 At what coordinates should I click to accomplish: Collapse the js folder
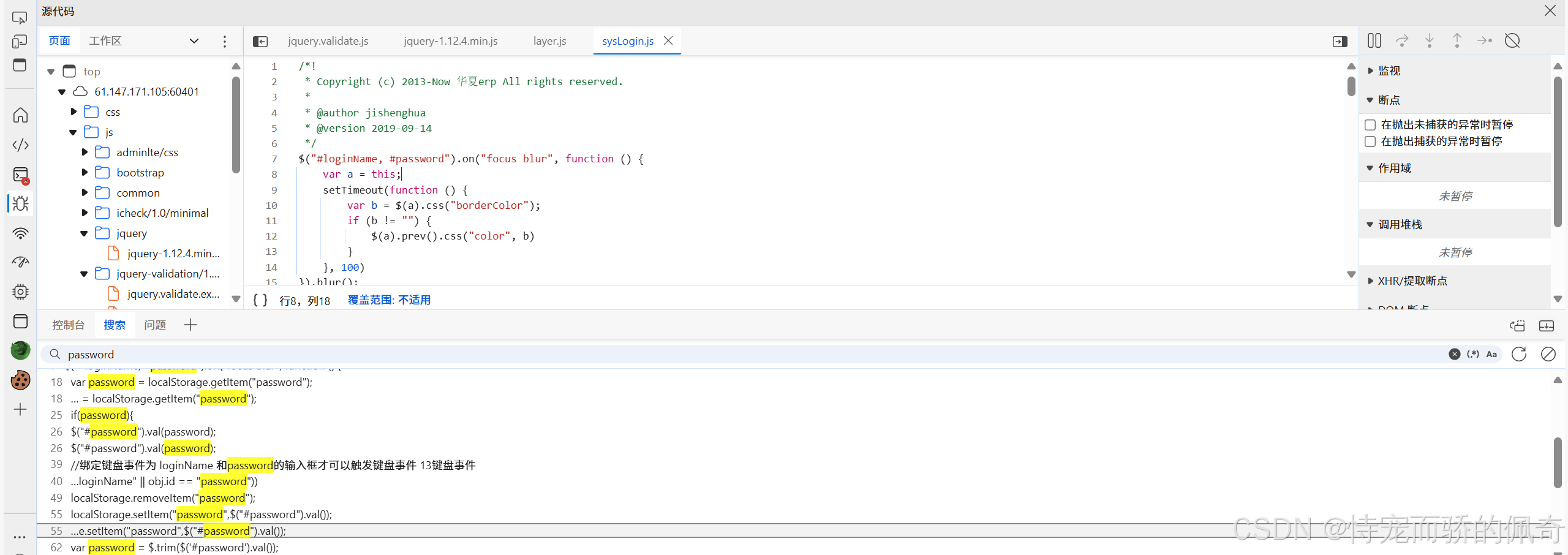tap(73, 132)
